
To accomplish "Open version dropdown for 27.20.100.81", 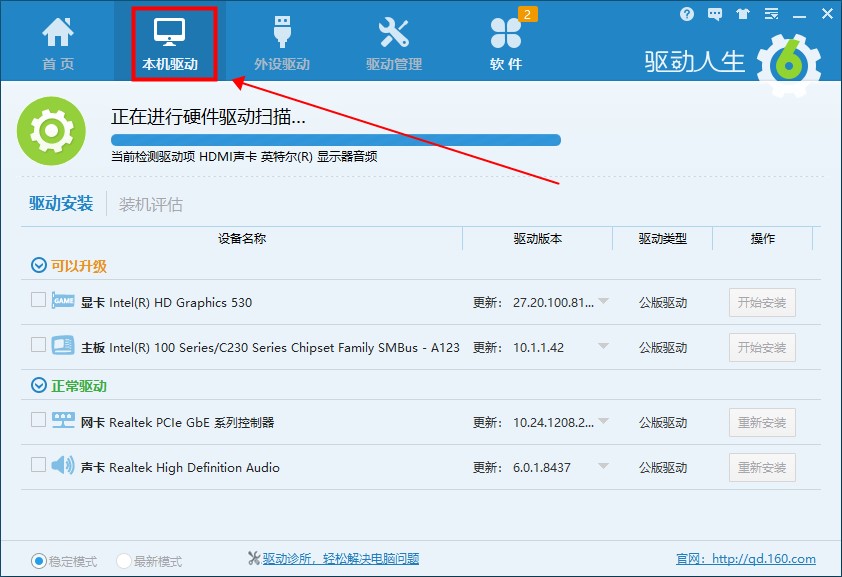I will tap(604, 301).
